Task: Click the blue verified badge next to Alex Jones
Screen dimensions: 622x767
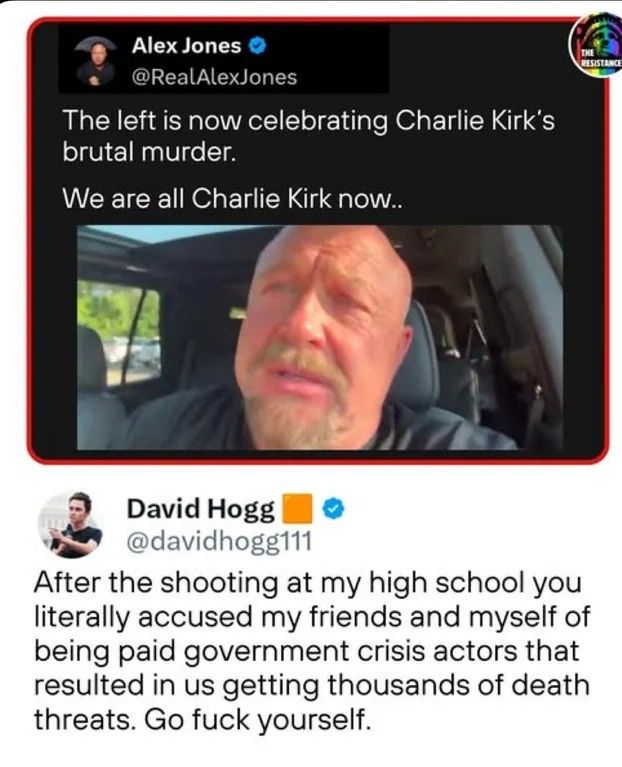Action: (257, 46)
